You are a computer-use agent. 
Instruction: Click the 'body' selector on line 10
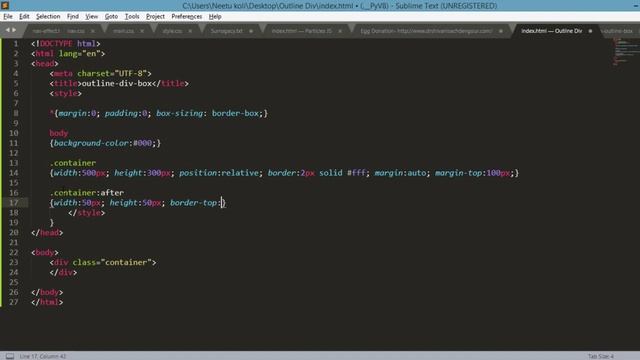[58, 133]
